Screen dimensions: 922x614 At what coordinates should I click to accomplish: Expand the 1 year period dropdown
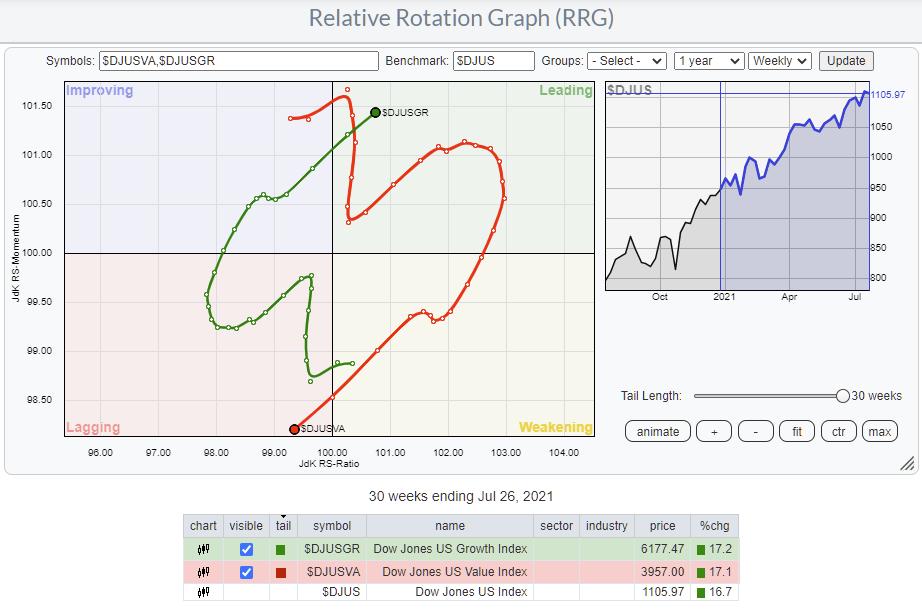pyautogui.click(x=708, y=61)
